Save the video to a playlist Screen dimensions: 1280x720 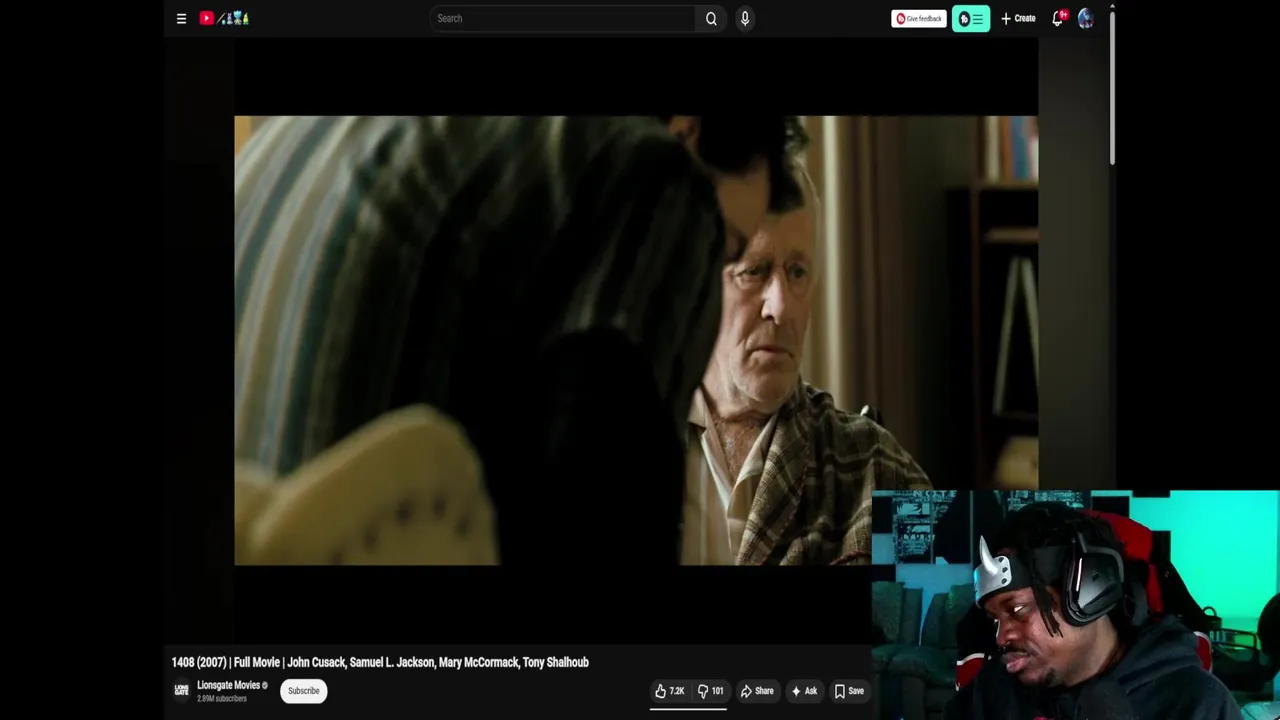click(x=849, y=691)
